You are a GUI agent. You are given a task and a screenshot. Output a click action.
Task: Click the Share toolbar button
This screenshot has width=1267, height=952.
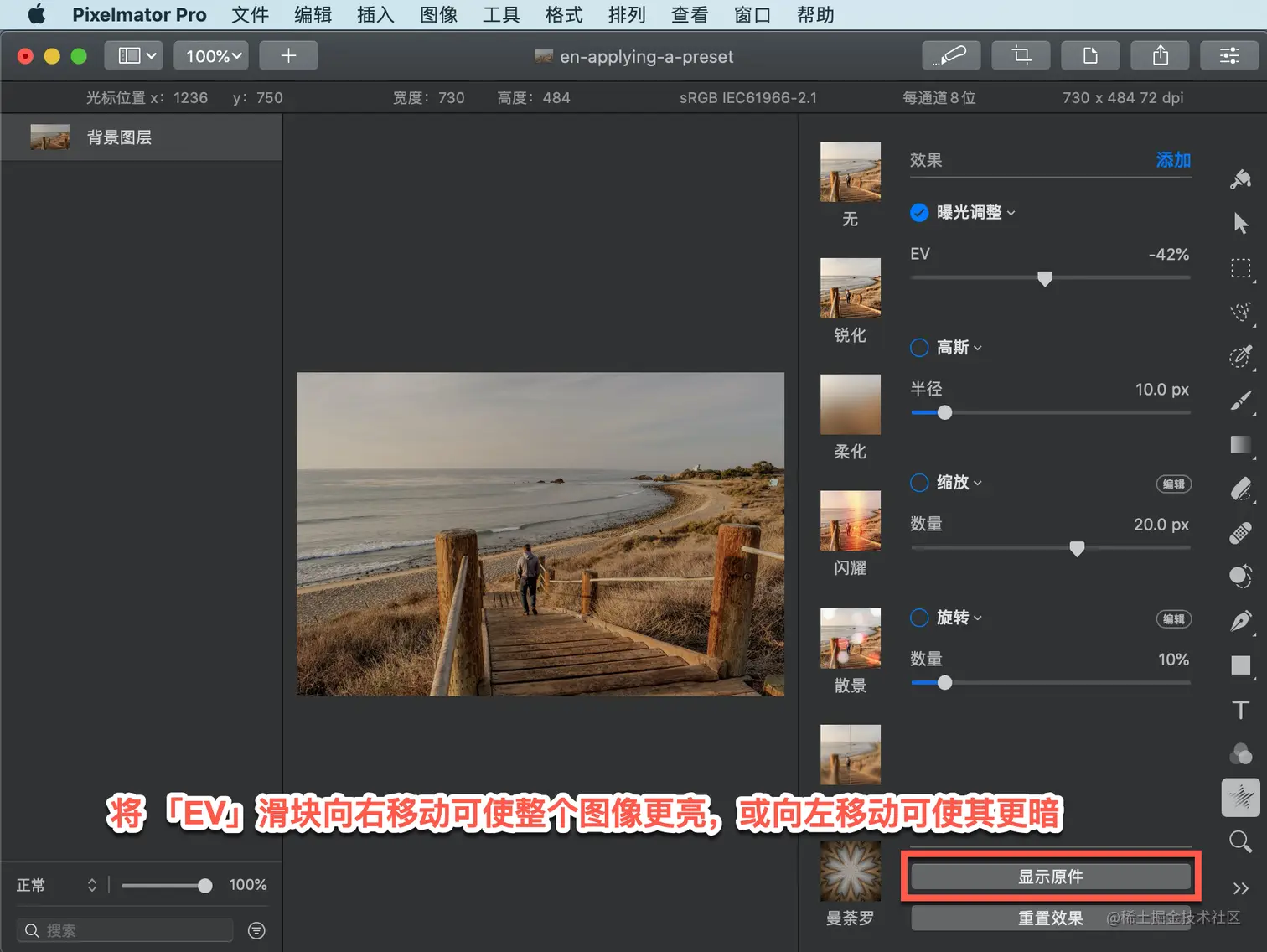coord(1161,55)
